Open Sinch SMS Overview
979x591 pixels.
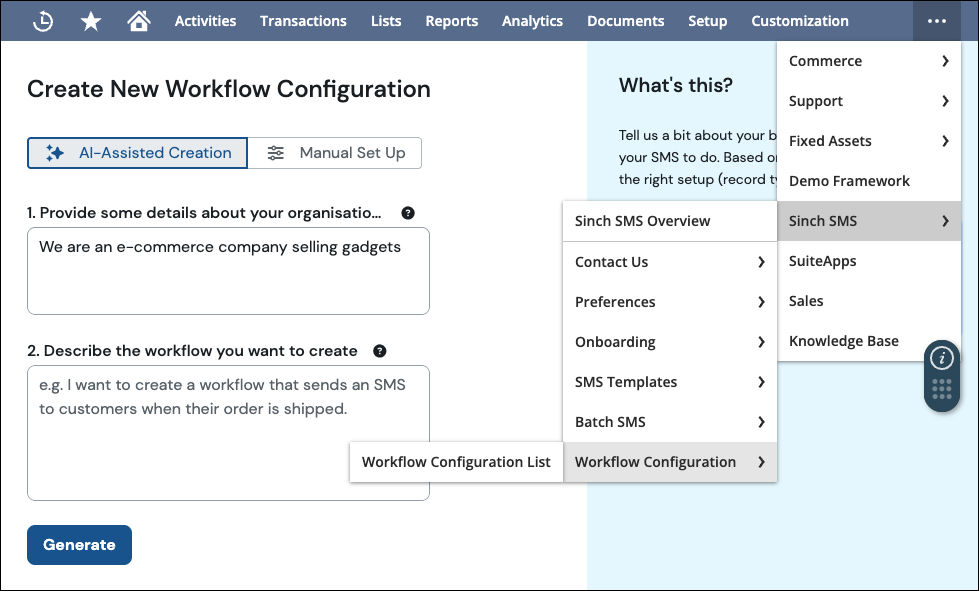coord(642,221)
